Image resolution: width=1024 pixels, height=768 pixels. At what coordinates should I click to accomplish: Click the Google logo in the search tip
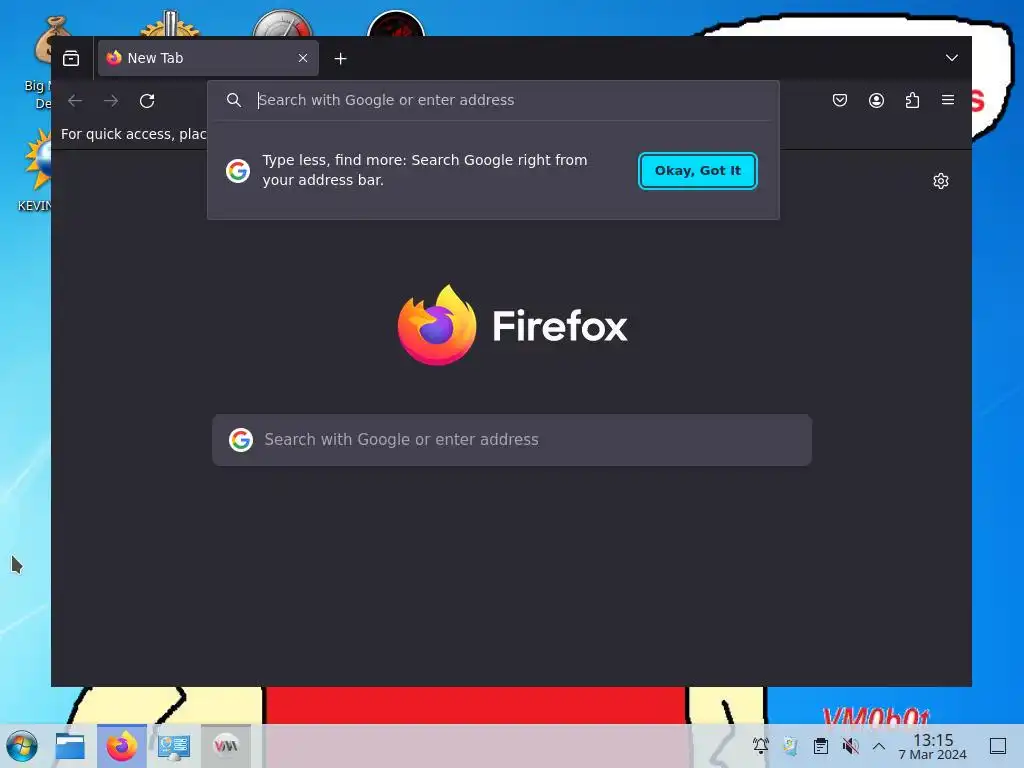coord(238,170)
